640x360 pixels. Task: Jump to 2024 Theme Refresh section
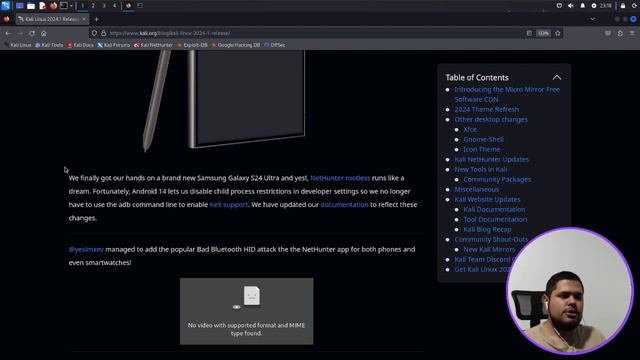[487, 109]
